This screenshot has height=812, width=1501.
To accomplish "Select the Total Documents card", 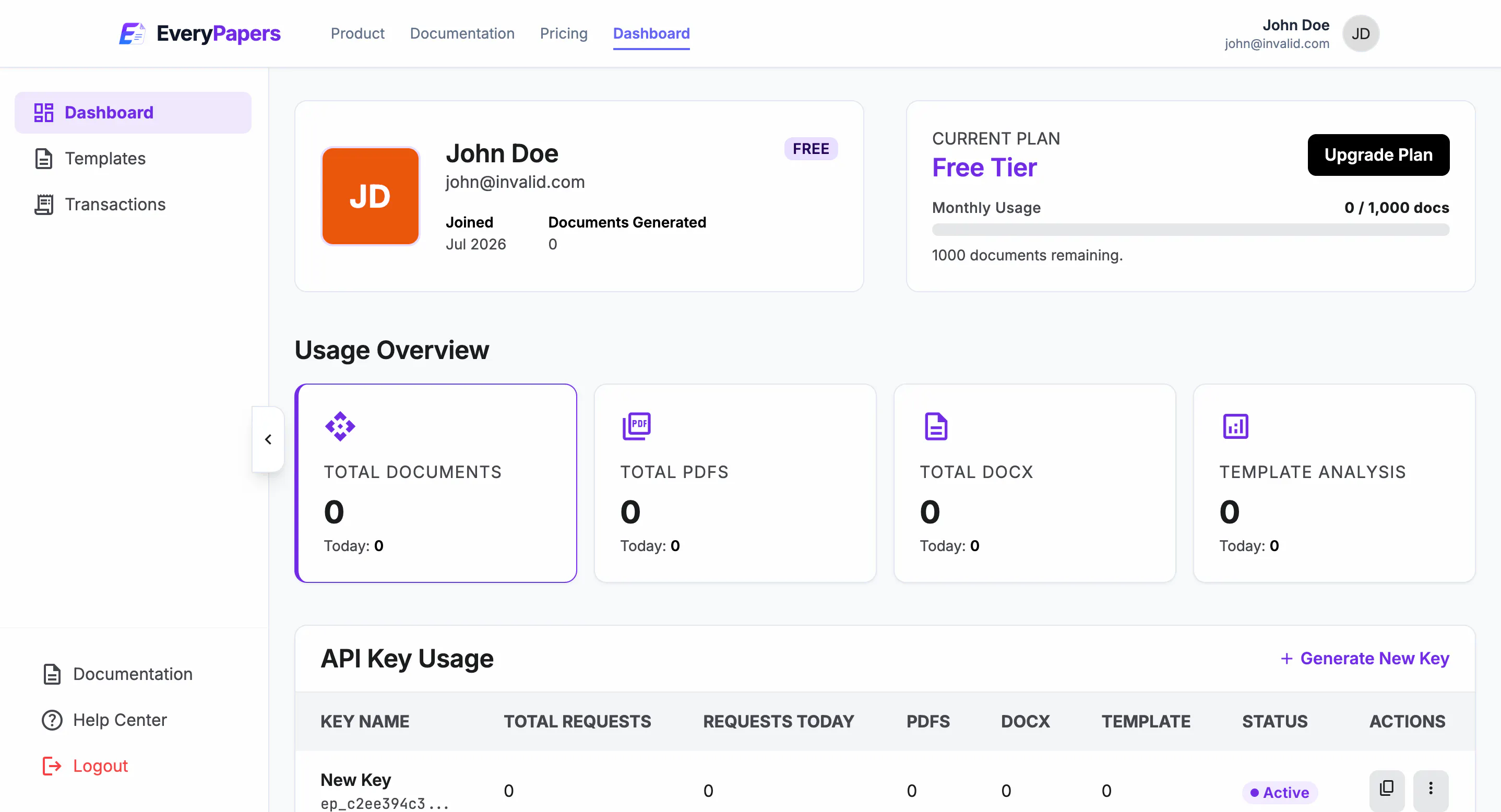I will tap(436, 483).
